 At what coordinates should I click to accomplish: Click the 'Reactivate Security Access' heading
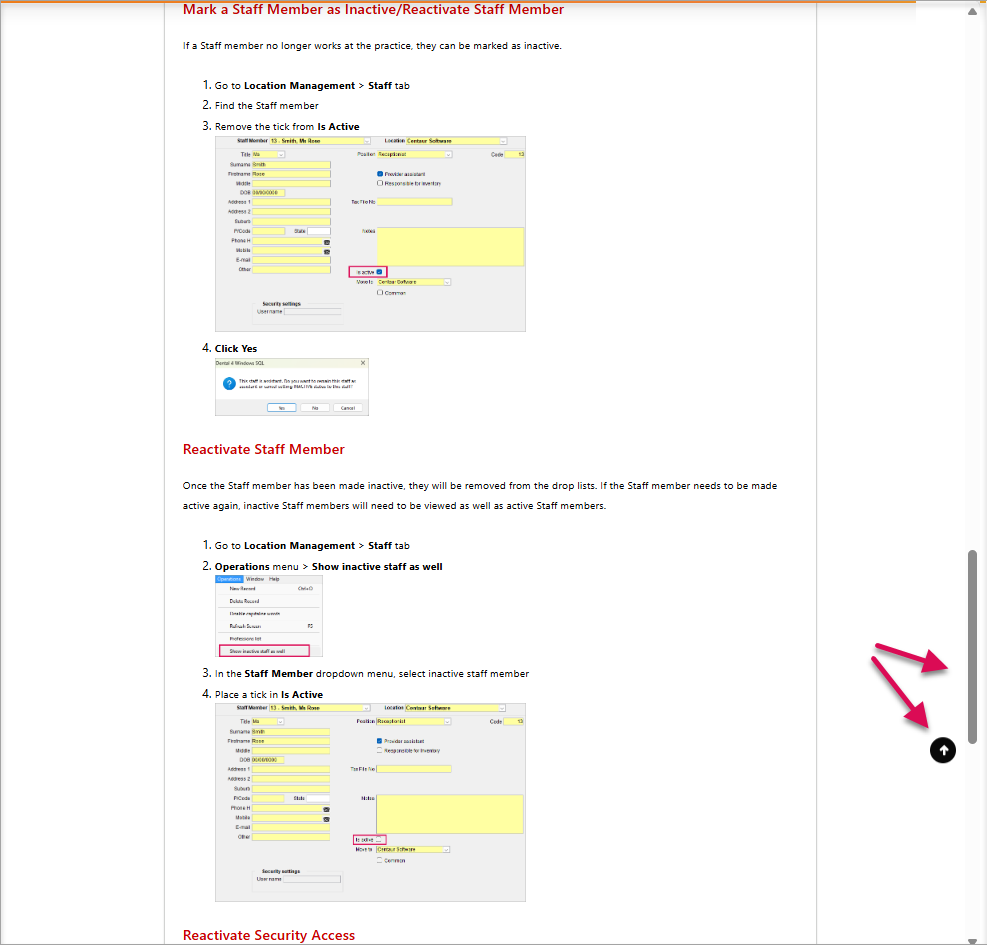[269, 935]
